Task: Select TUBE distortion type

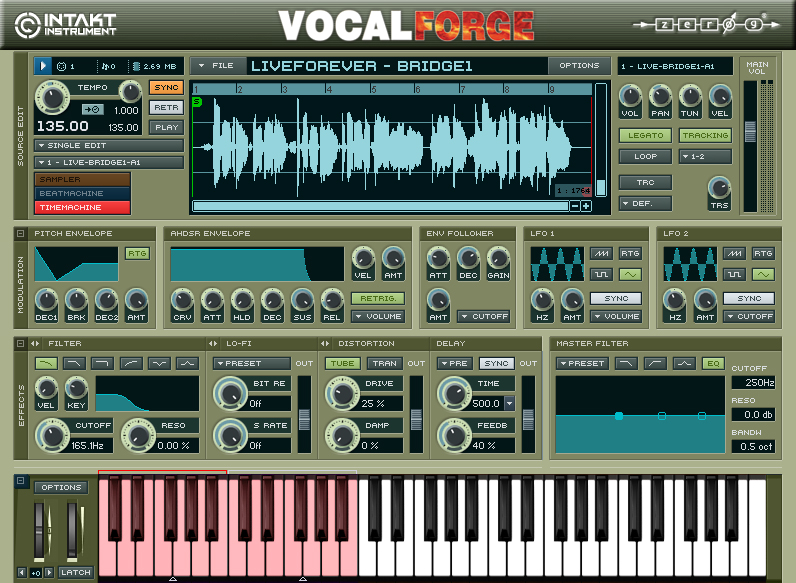Action: (343, 363)
